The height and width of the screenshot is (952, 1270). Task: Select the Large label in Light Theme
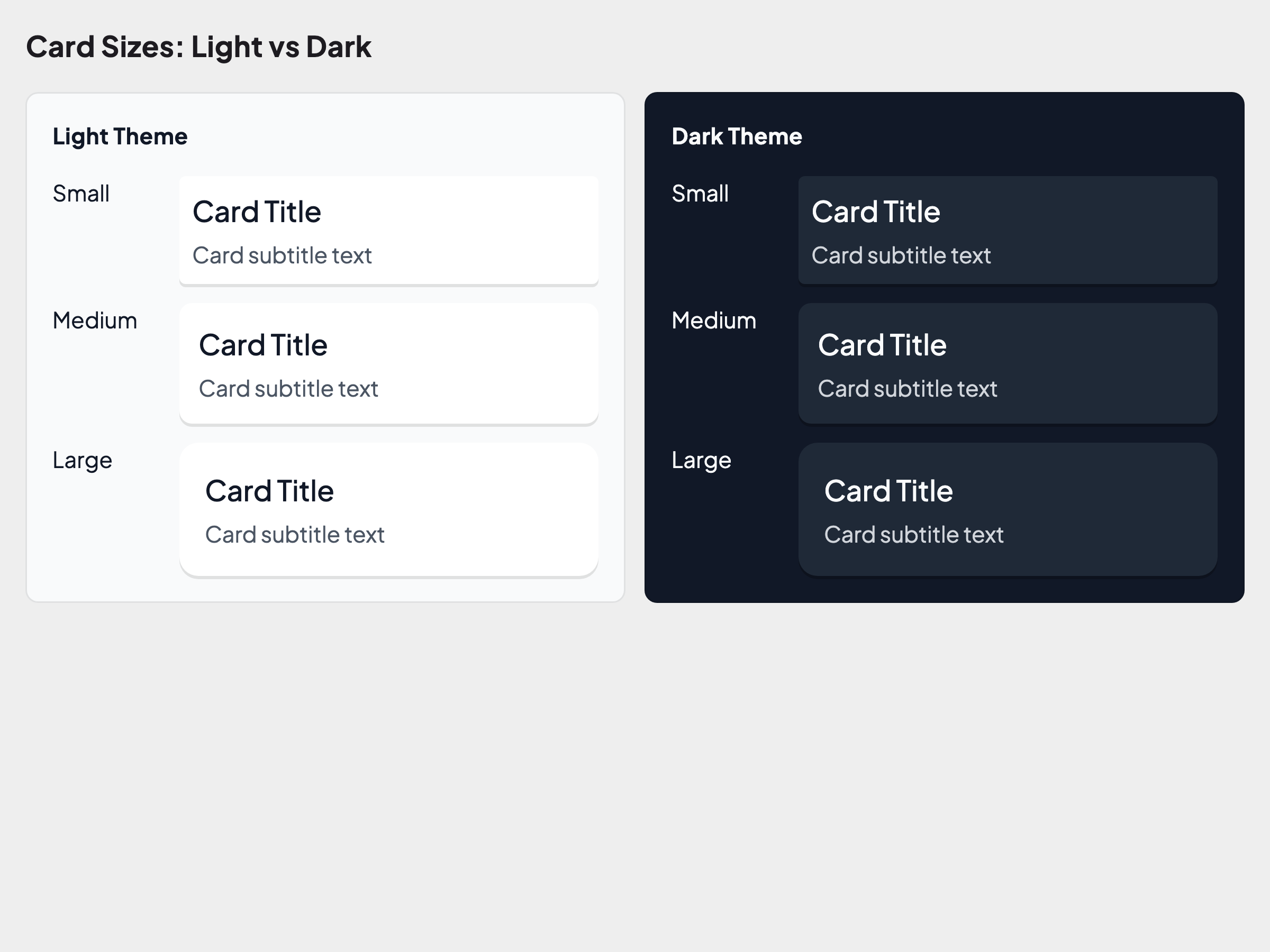coord(82,460)
